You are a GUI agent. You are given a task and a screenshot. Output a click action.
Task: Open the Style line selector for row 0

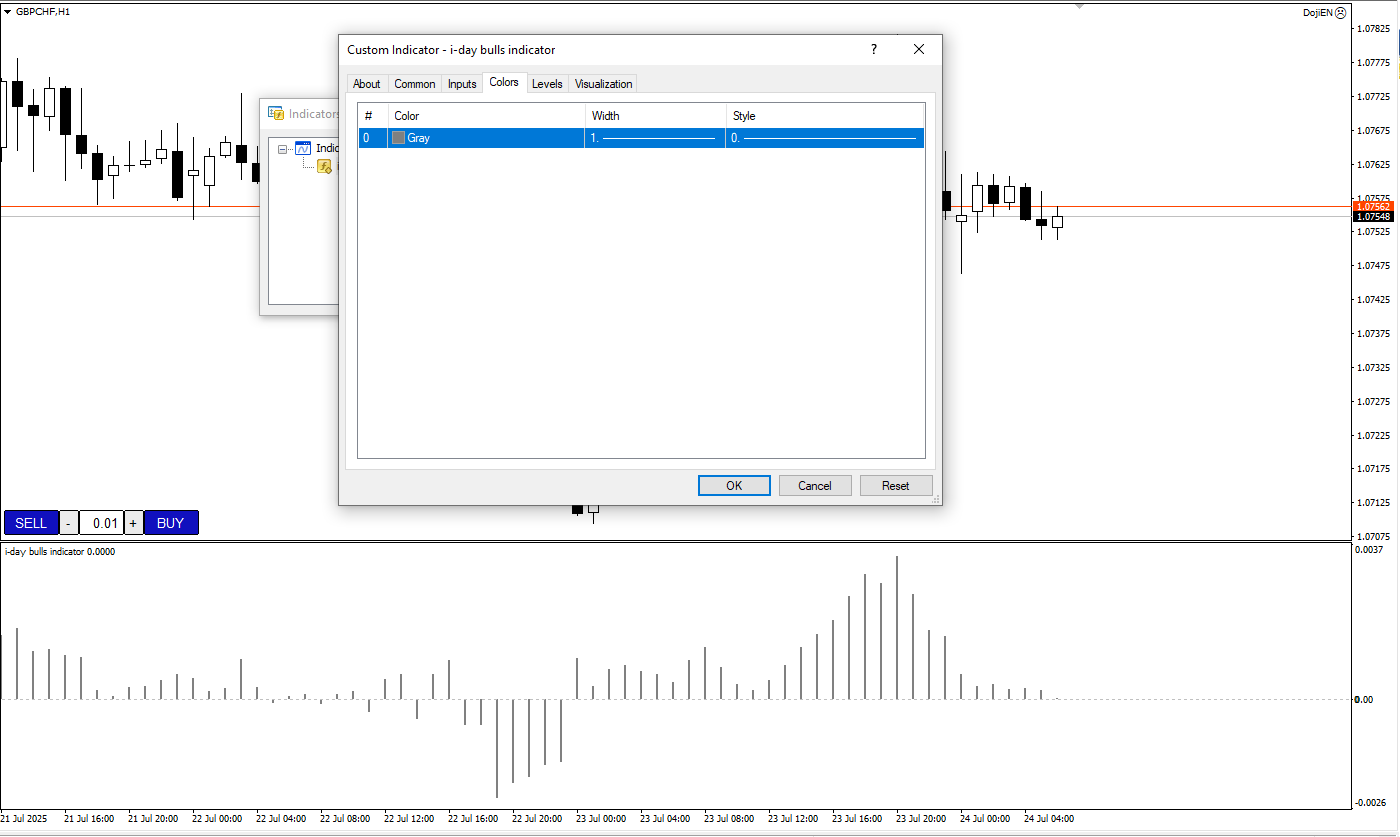click(x=825, y=138)
